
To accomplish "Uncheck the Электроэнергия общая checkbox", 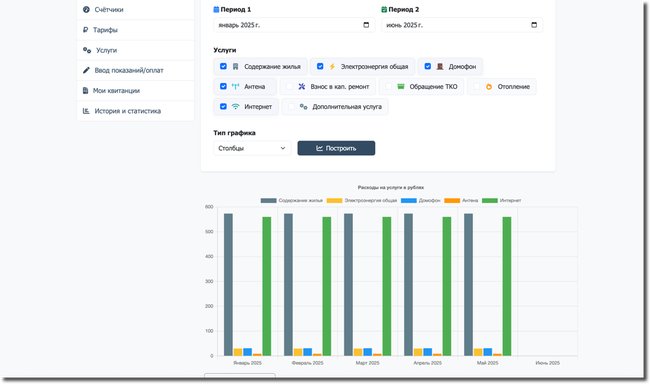I will [x=320, y=66].
